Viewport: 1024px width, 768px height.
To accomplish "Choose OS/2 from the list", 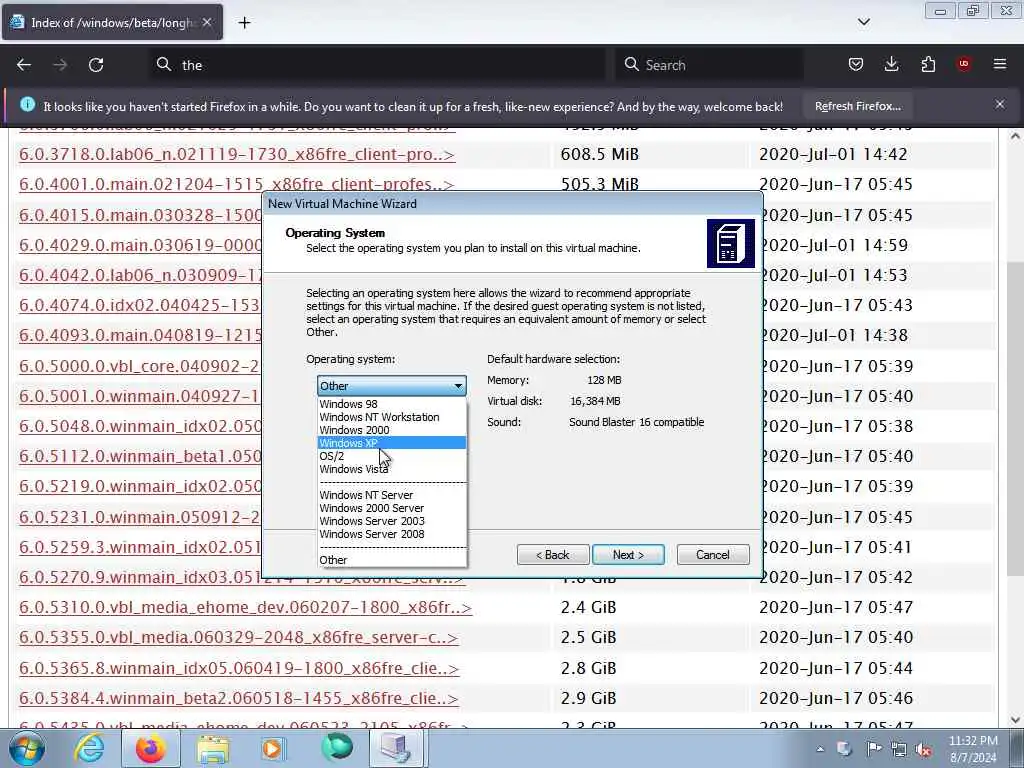I will pos(392,456).
